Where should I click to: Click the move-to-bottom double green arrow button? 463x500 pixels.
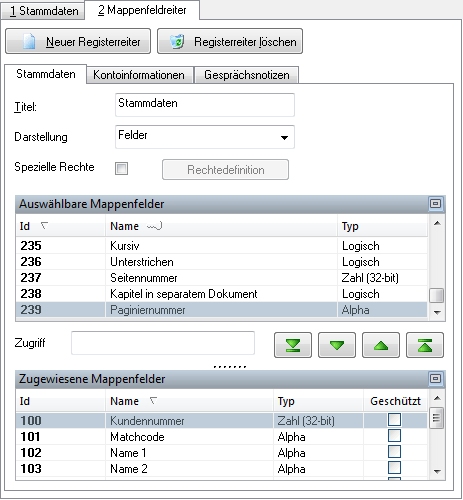(x=293, y=345)
